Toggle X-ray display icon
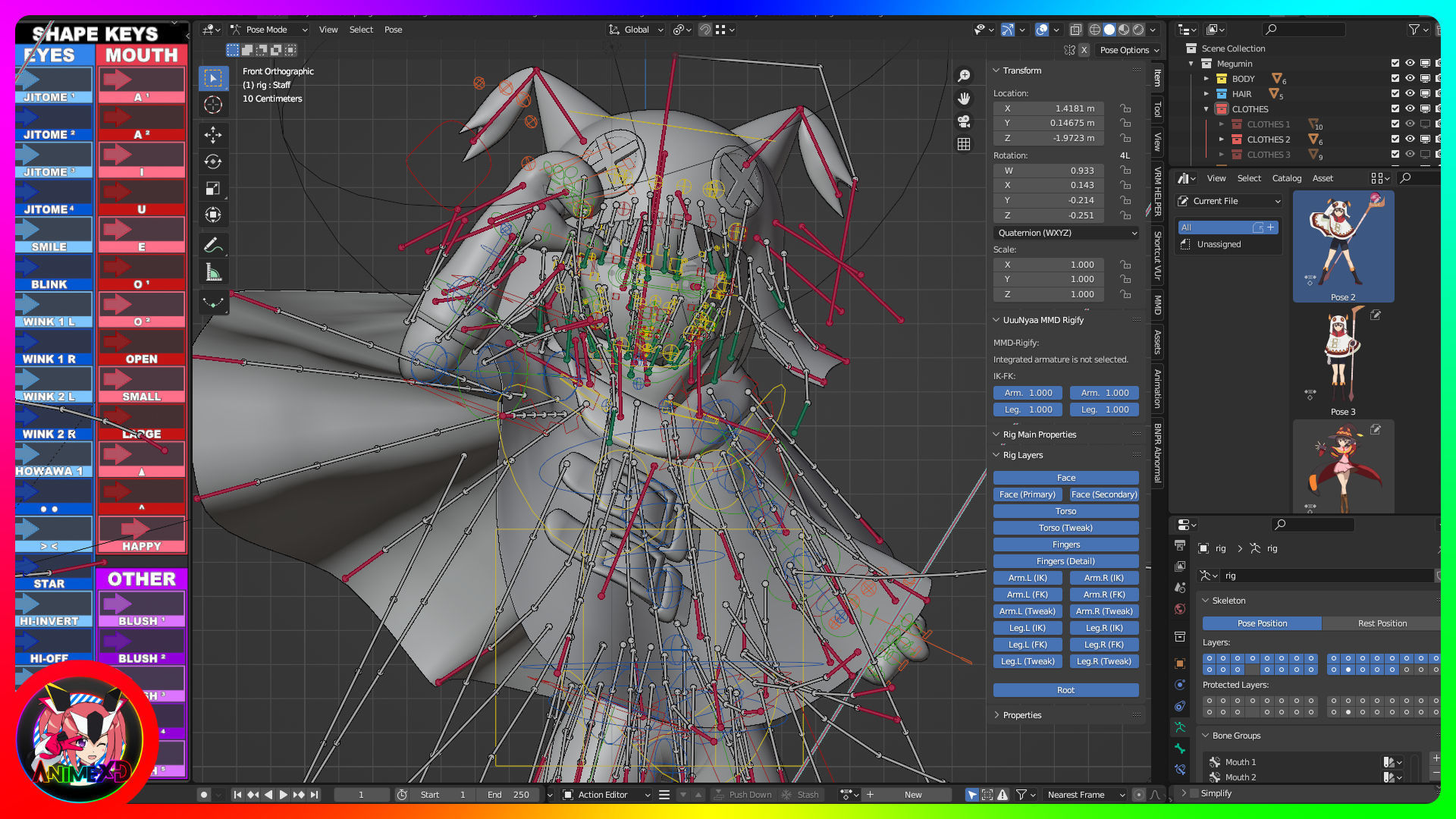Viewport: 1456px width, 819px height. pyautogui.click(x=1075, y=30)
